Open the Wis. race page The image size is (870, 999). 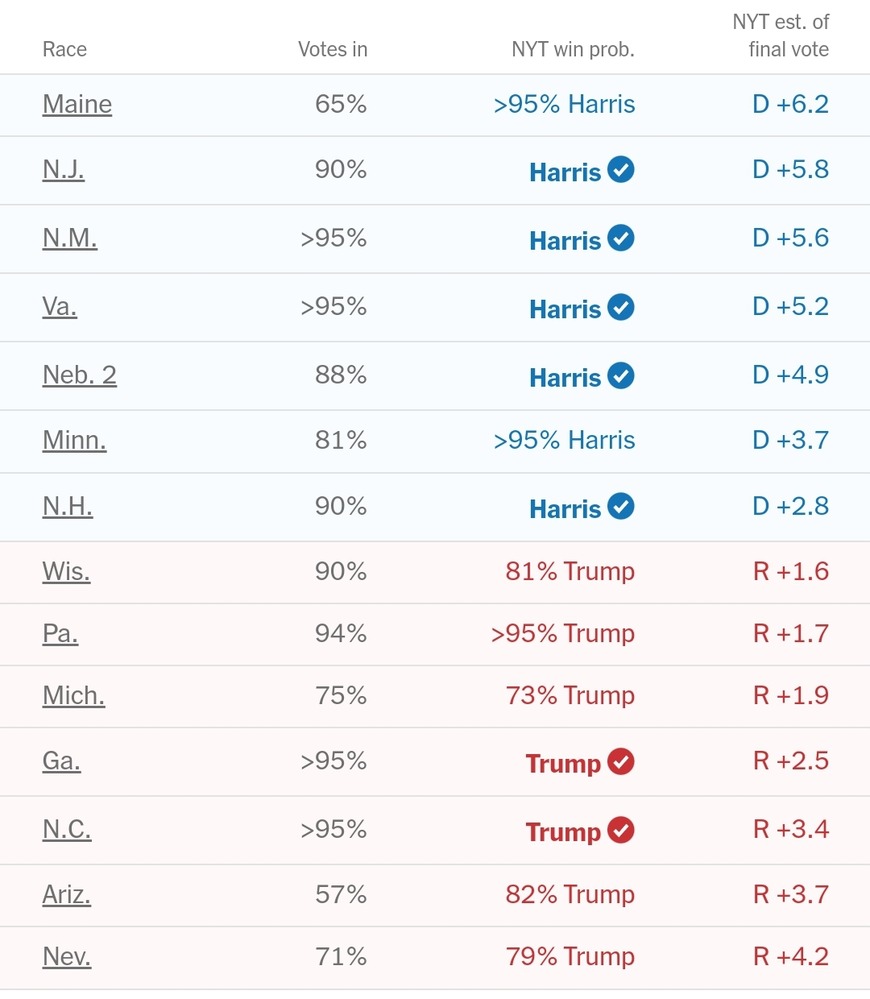pos(66,572)
